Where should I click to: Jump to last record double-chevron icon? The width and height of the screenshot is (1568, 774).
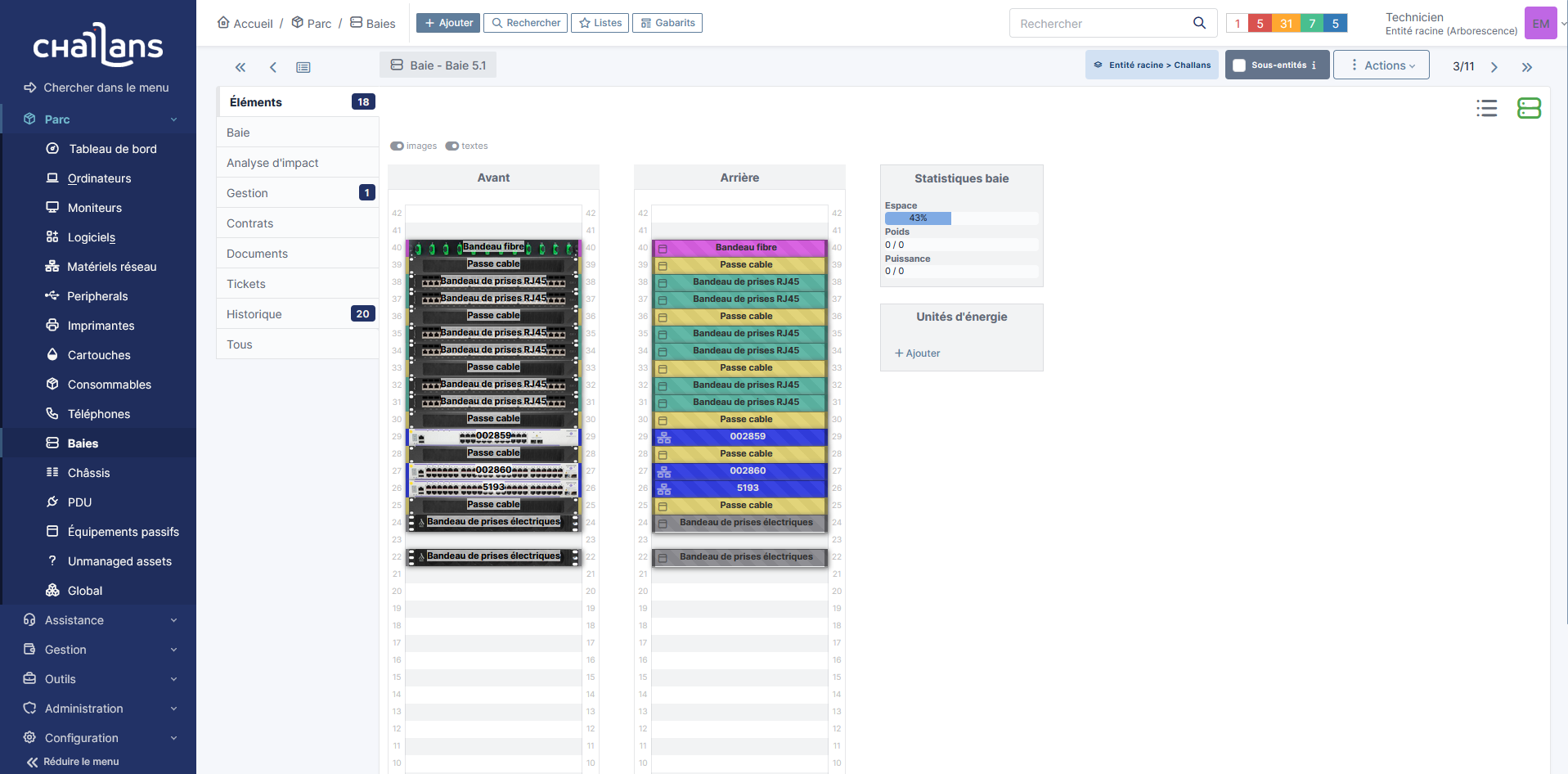point(1526,67)
